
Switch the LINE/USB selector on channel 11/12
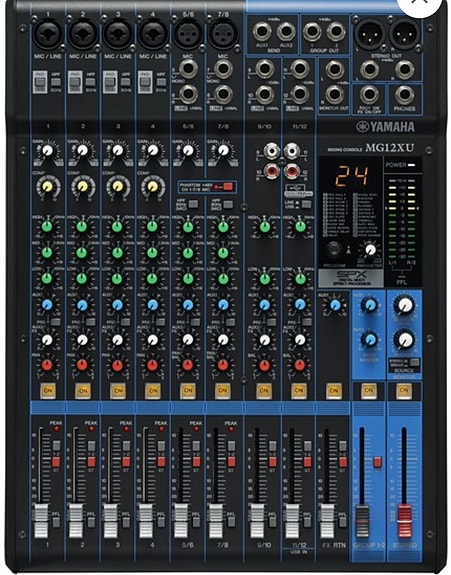point(306,204)
